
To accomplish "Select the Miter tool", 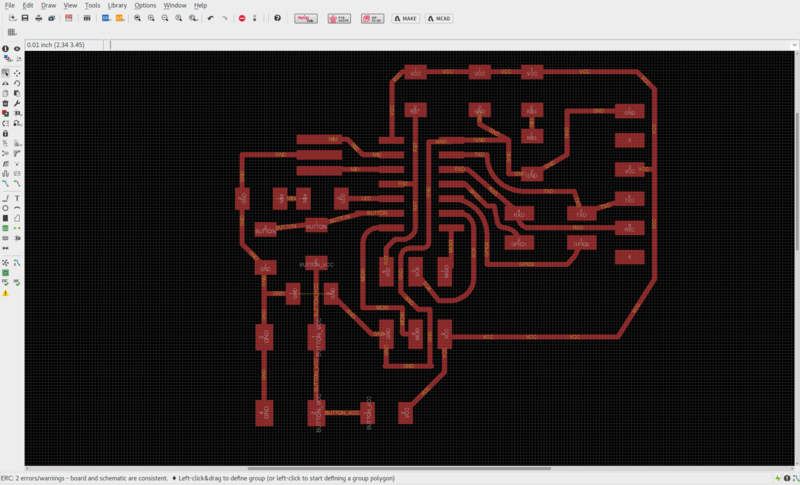I will click(x=17, y=154).
